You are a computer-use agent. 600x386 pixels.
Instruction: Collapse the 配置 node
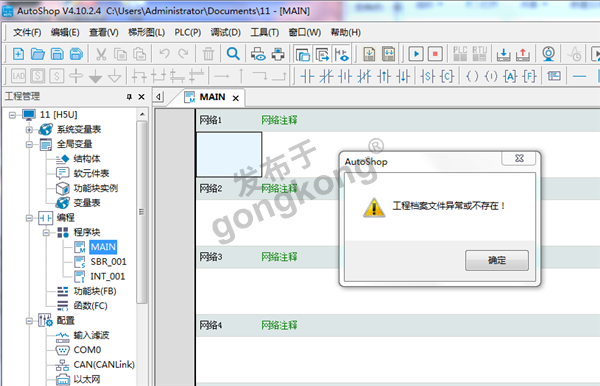tap(29, 321)
